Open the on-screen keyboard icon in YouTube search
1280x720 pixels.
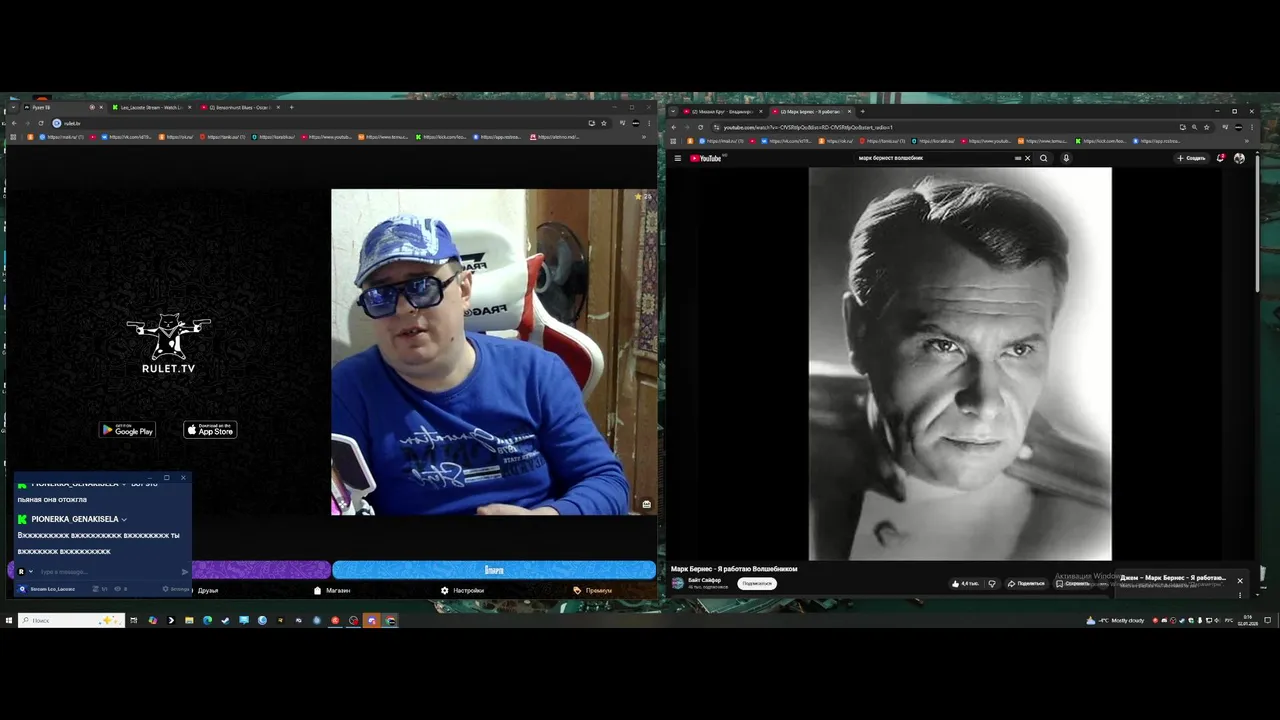[1018, 158]
